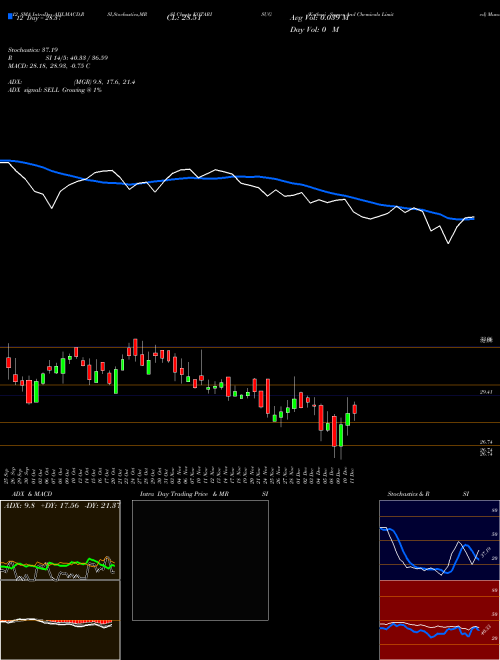500x660 pixels.
Task: Click the red RSI chart panel
Action: [439, 620]
